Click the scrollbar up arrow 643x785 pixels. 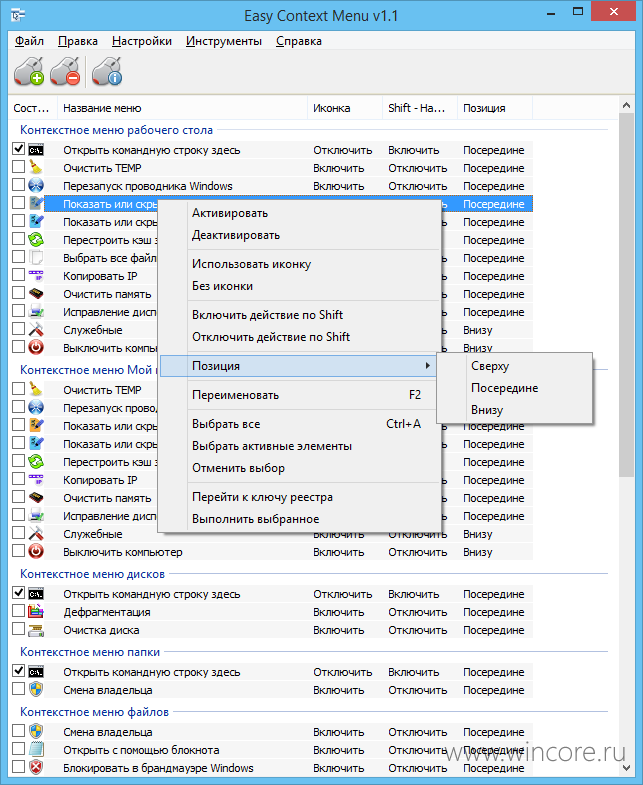(x=626, y=105)
